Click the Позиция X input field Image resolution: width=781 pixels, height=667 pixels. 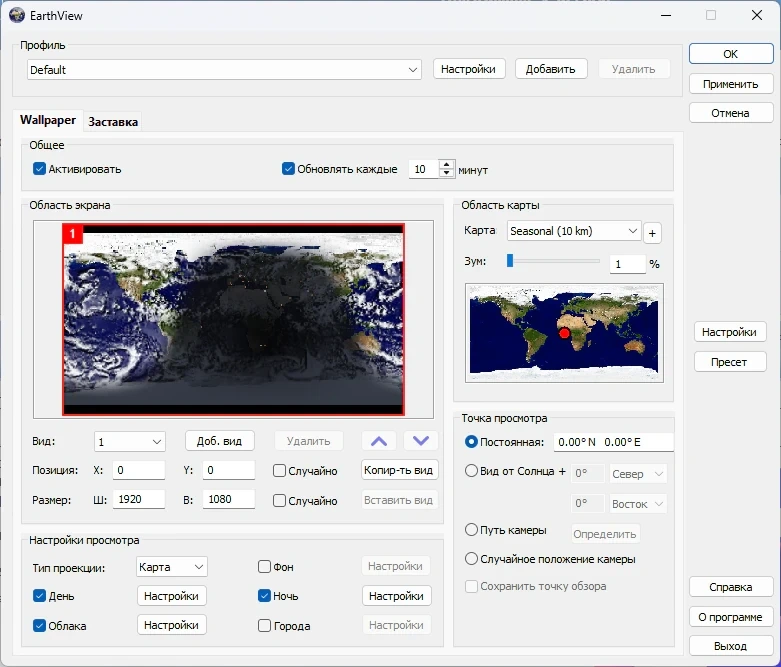[138, 470]
